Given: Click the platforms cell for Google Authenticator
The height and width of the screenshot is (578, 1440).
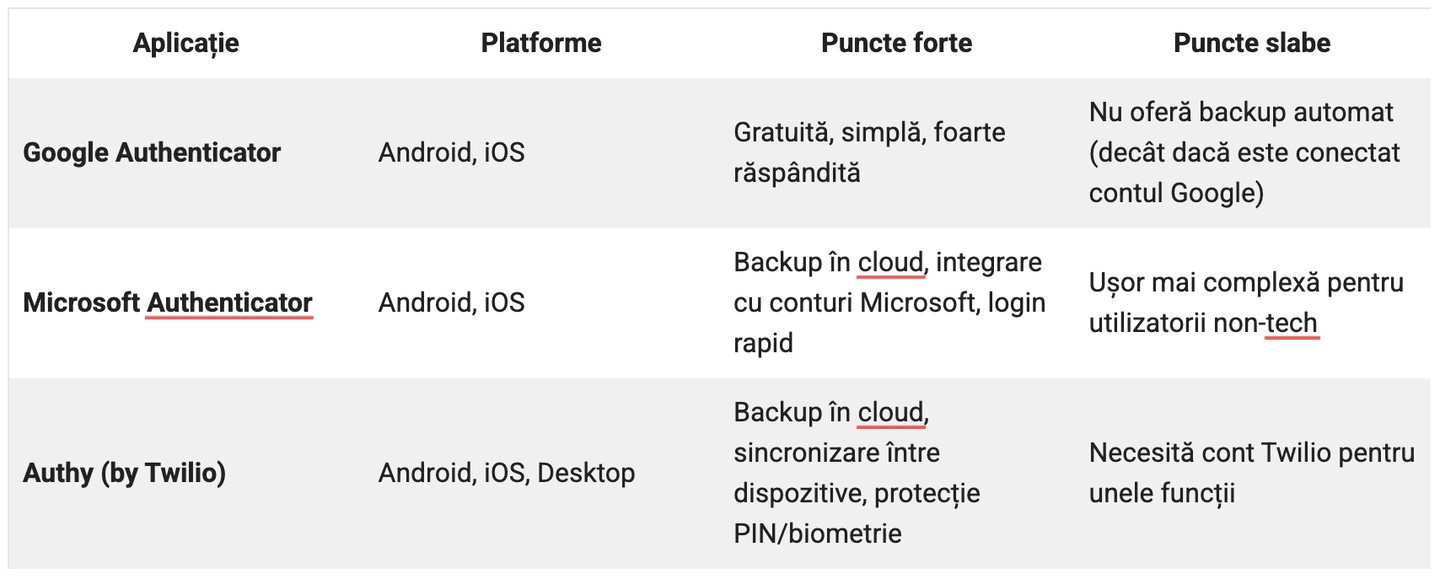Looking at the screenshot, I should click(451, 153).
